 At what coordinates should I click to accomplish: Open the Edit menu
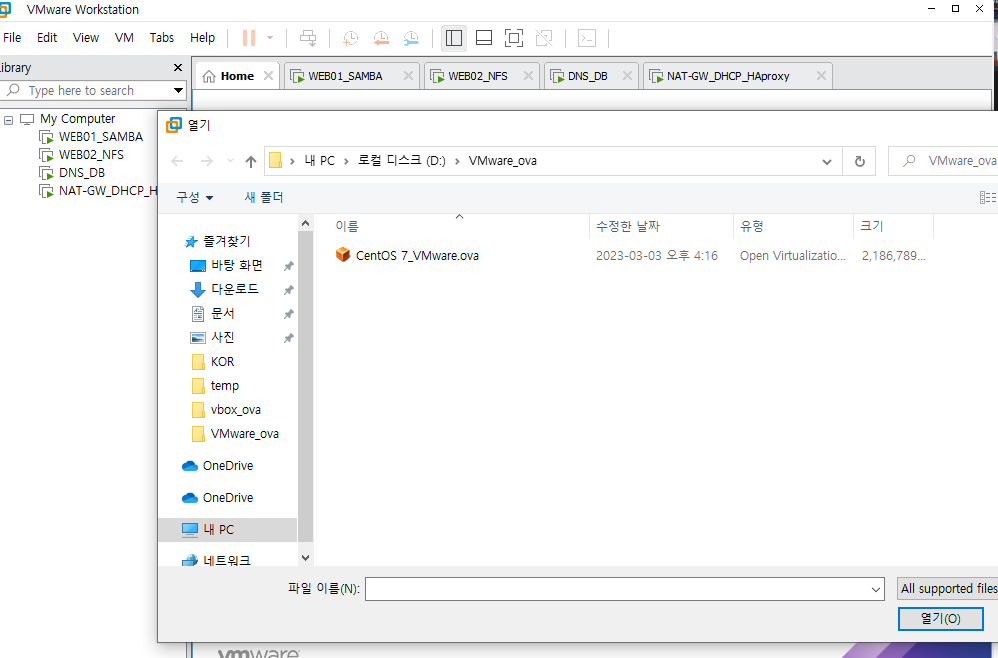point(47,38)
